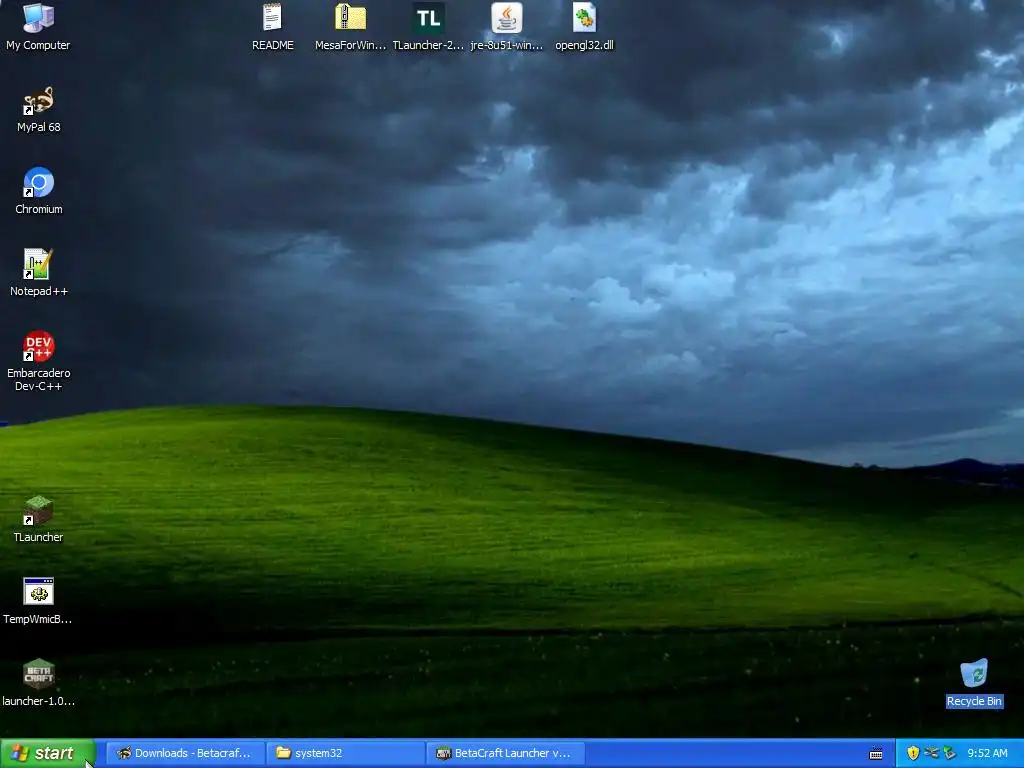This screenshot has width=1024, height=768.
Task: Click the safely remove hardware tray icon
Action: (x=931, y=753)
